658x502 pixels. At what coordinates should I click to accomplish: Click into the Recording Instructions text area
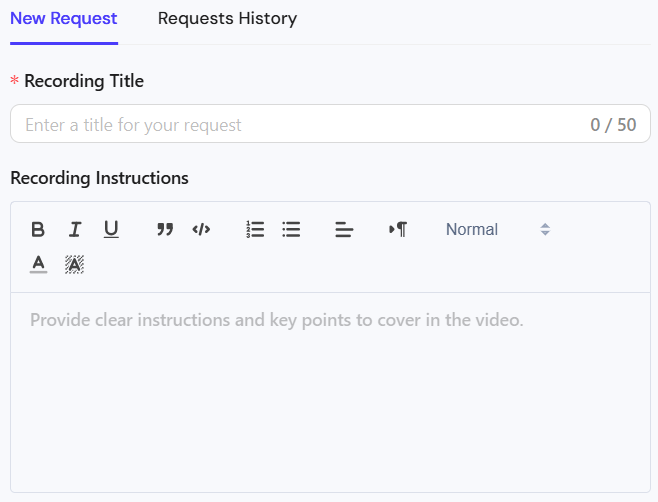[330, 392]
